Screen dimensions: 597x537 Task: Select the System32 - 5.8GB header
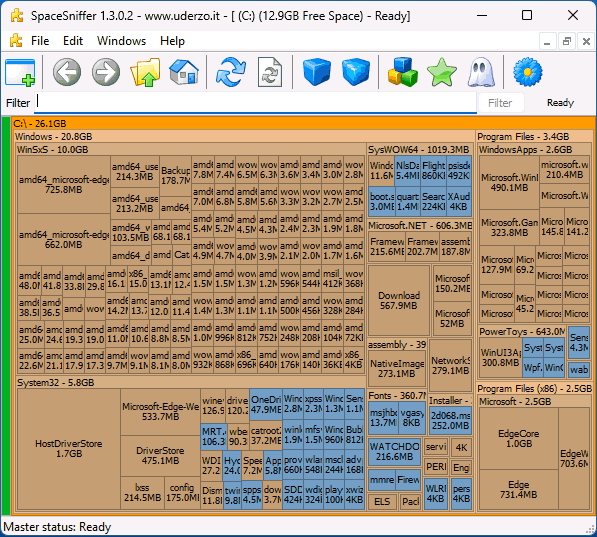coord(191,382)
